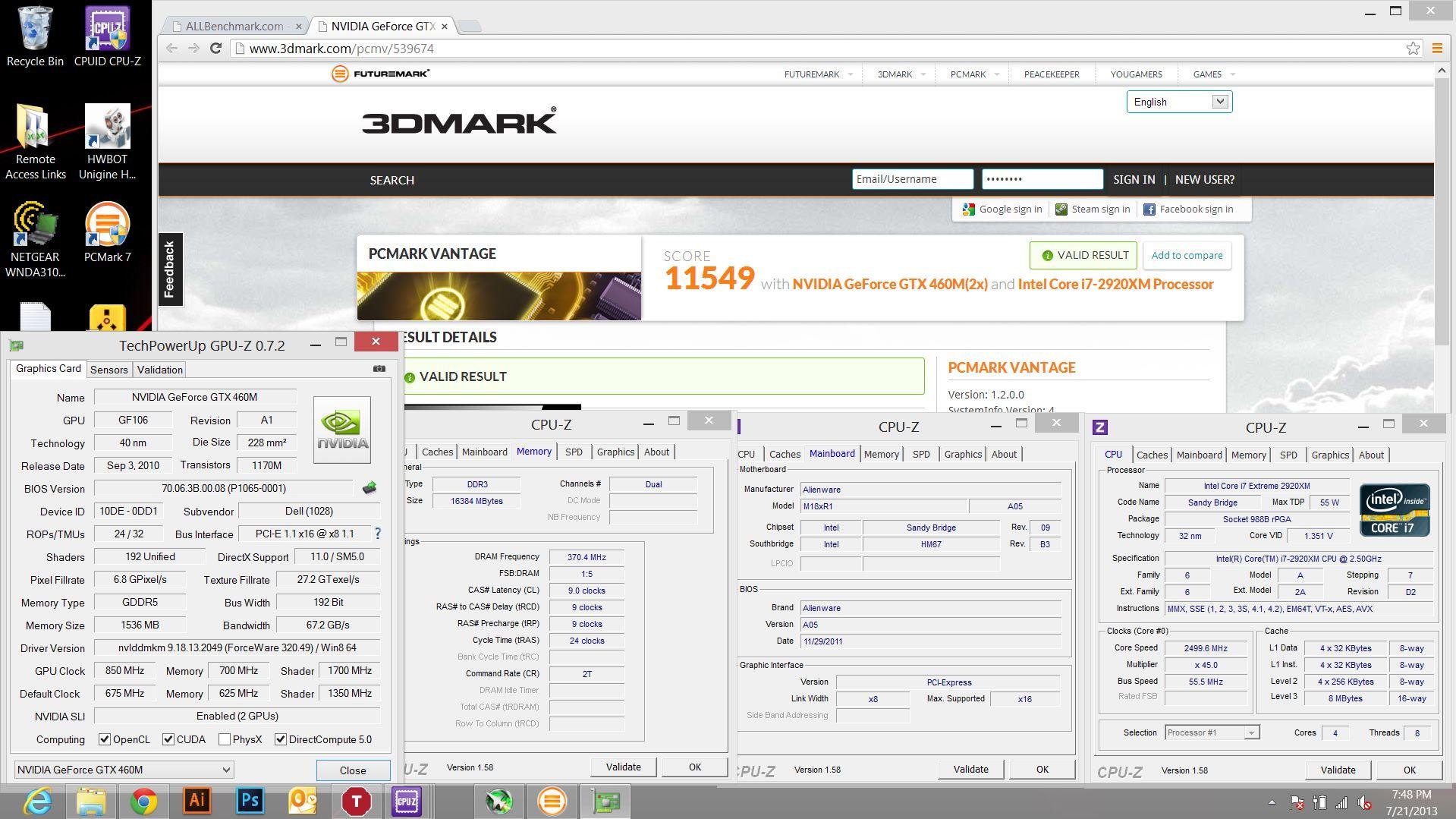
Task: Click OK in the memory CPU-Z window
Action: [694, 767]
